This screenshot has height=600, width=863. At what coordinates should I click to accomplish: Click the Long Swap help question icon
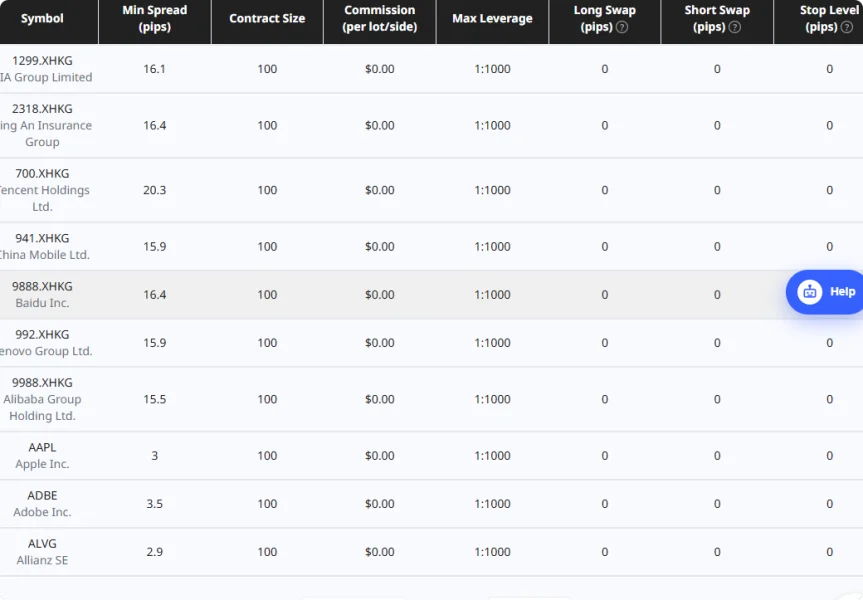click(622, 27)
